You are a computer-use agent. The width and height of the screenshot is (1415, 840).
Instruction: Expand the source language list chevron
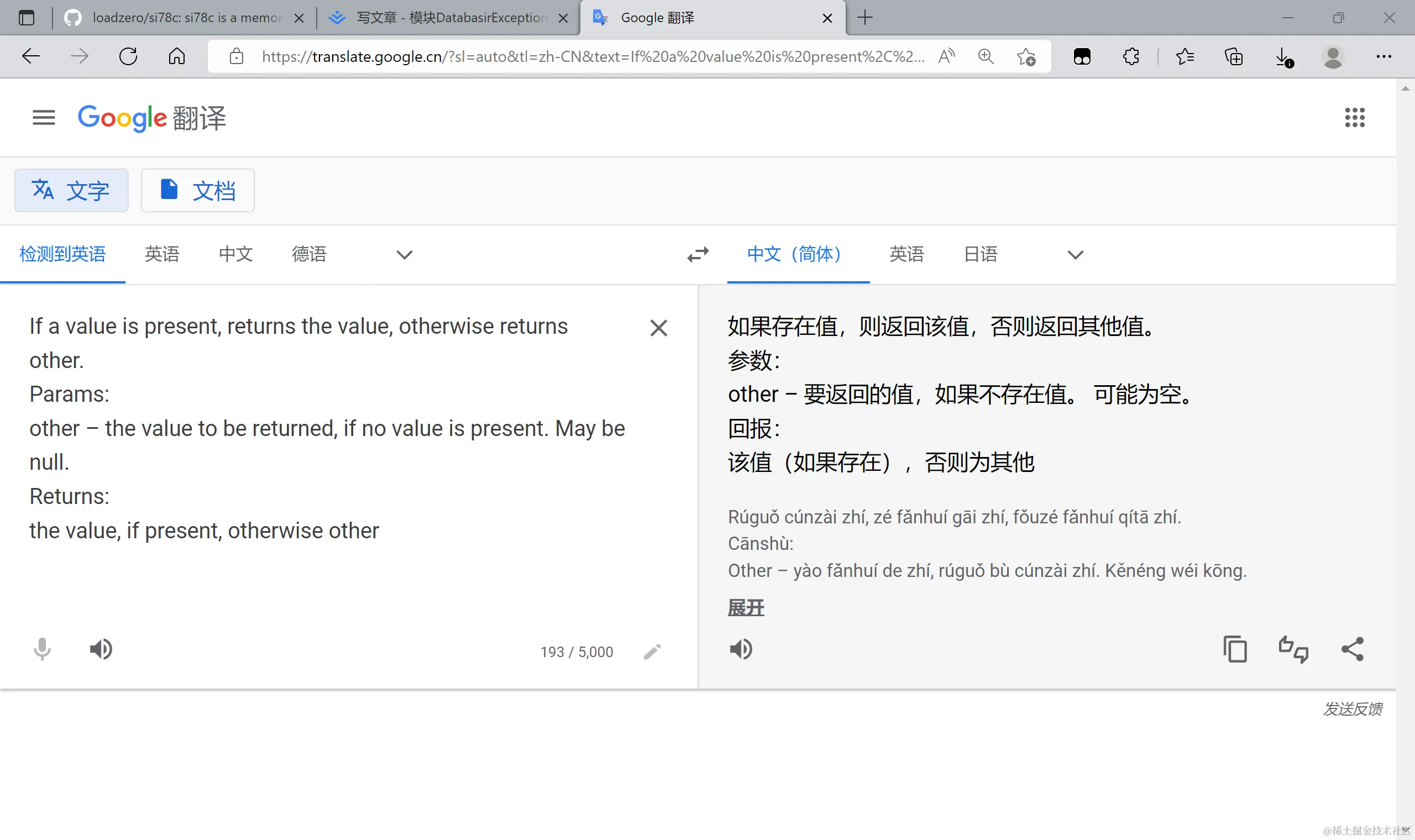[x=404, y=255]
